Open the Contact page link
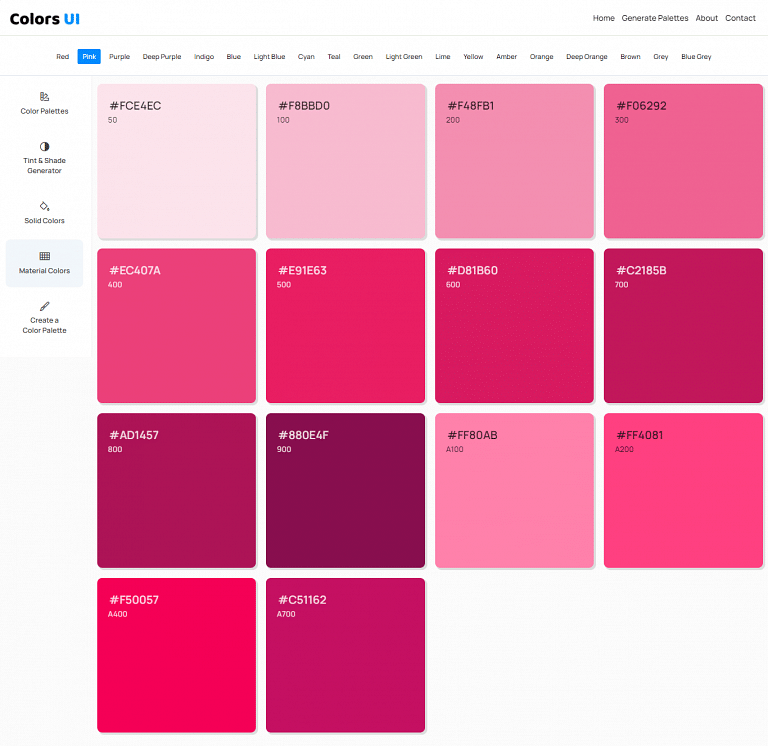768x746 pixels. click(740, 18)
